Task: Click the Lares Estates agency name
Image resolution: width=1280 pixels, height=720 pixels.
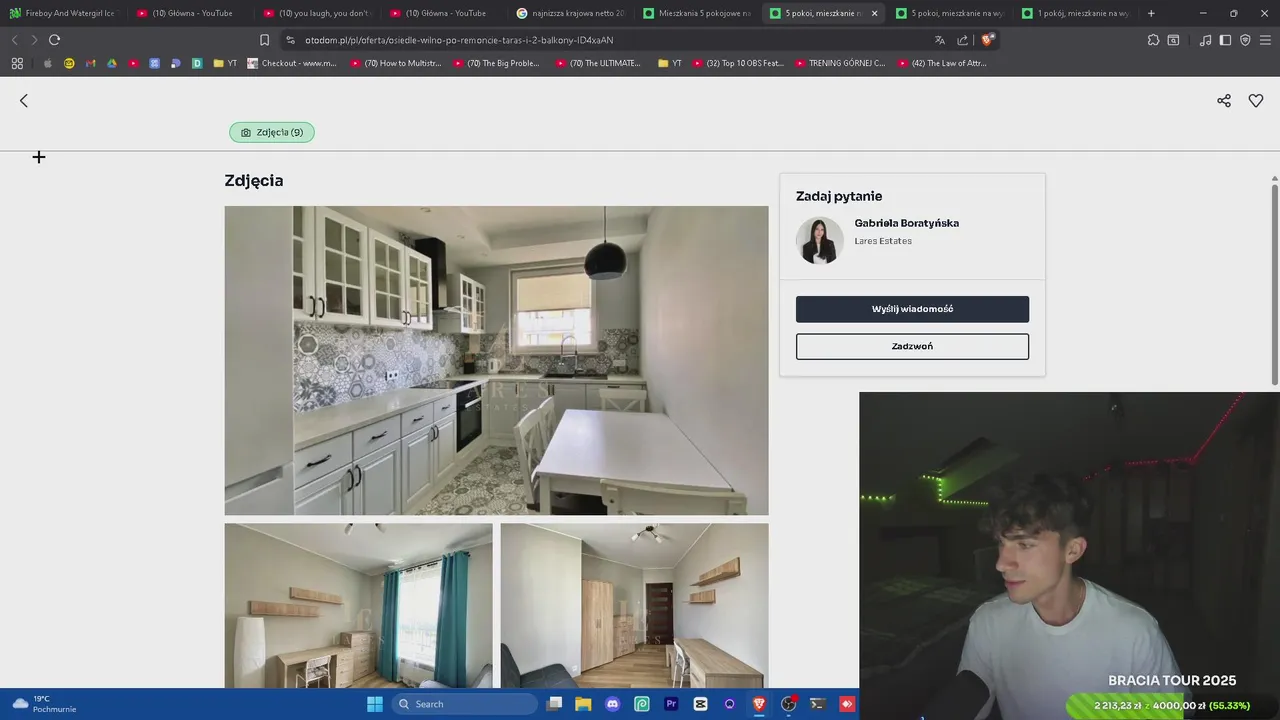Action: [x=883, y=241]
